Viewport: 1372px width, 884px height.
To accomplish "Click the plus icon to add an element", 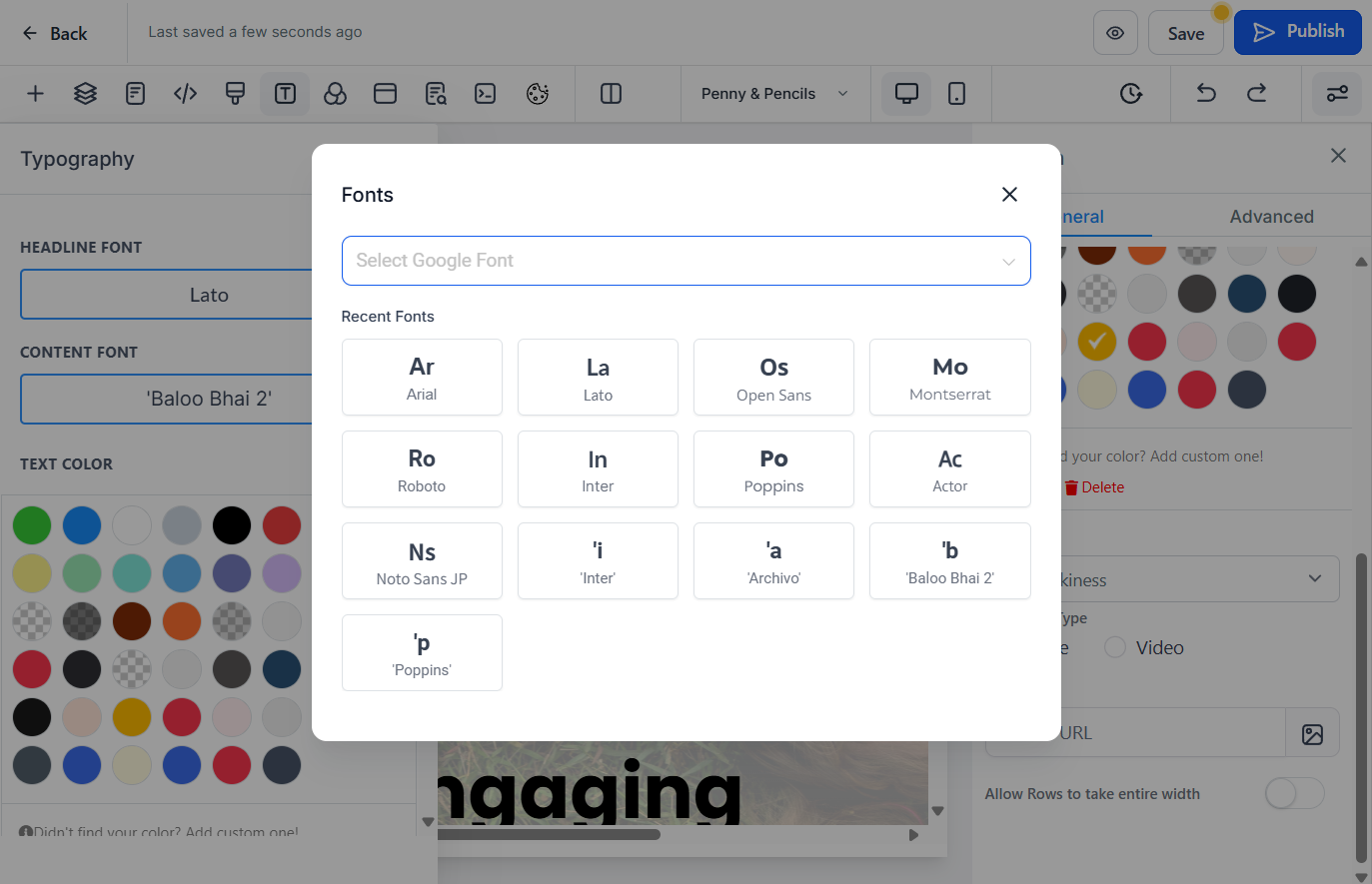I will click(35, 94).
